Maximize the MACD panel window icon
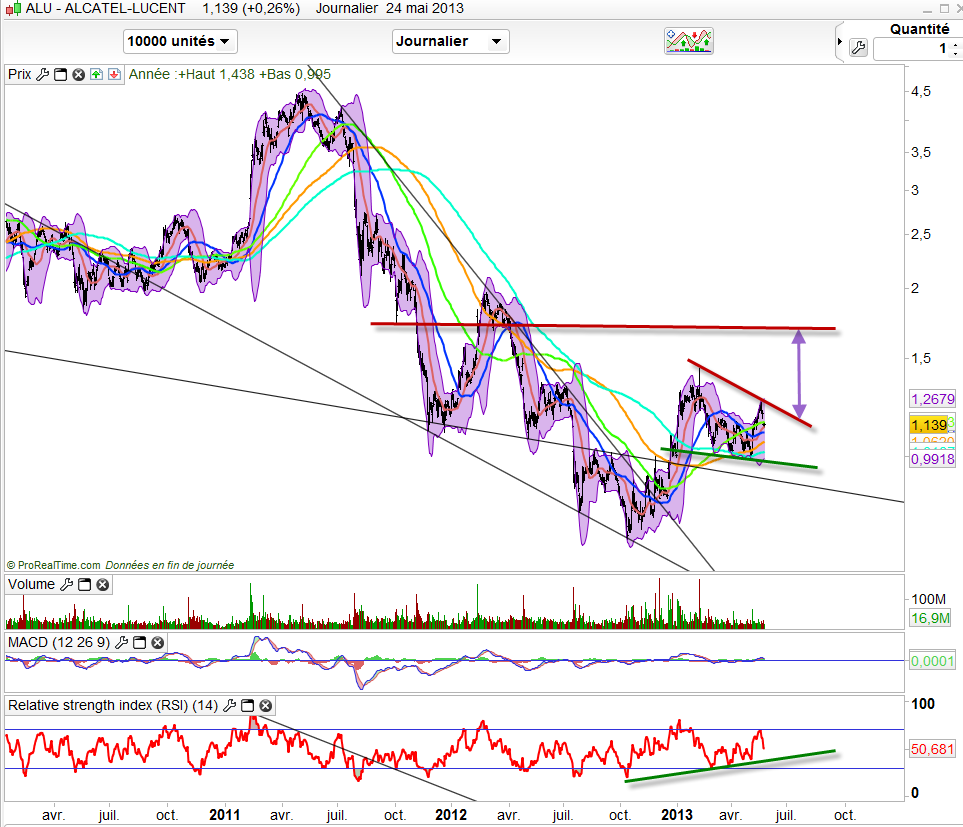Viewport: 963px width, 827px height. click(141, 642)
